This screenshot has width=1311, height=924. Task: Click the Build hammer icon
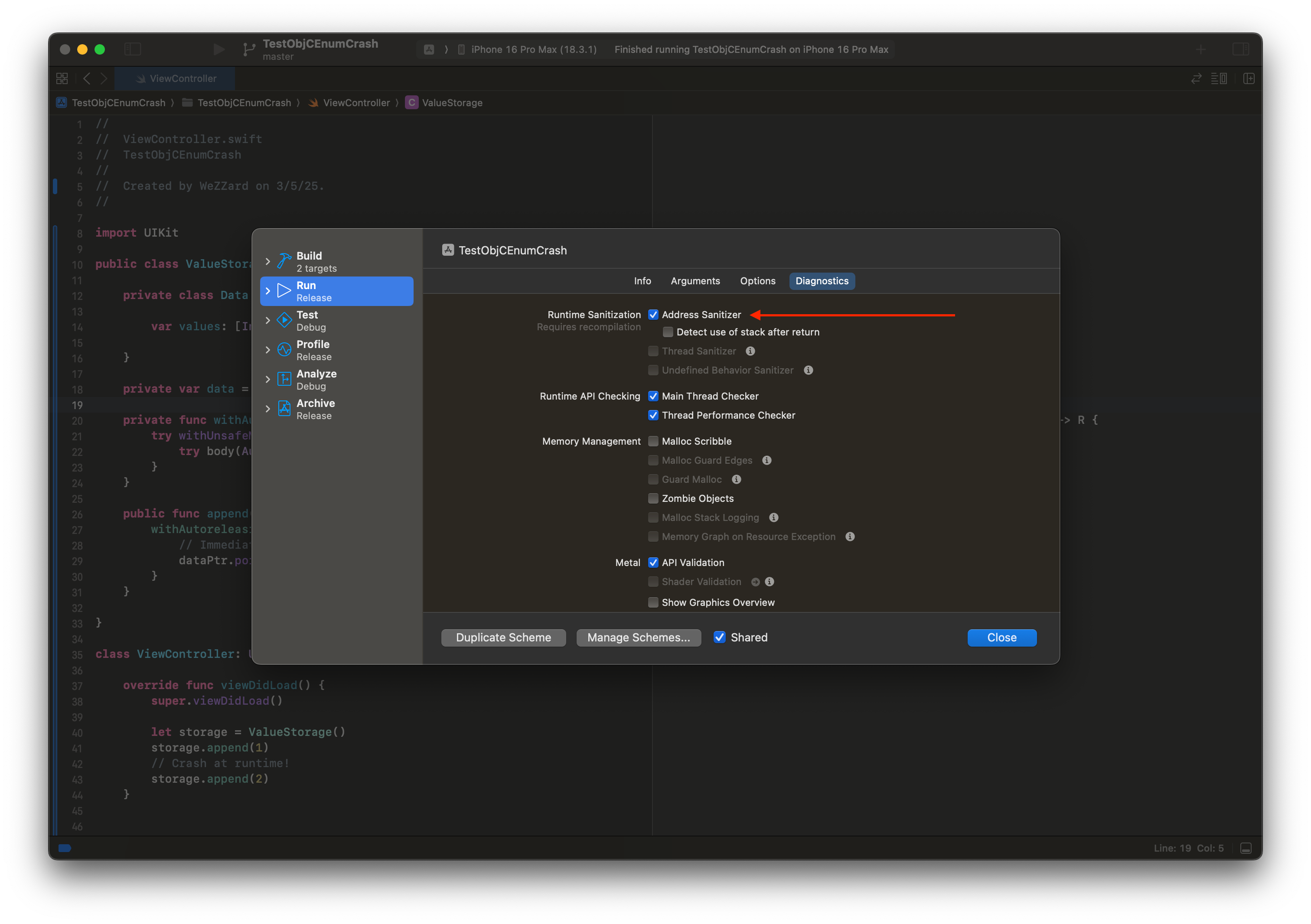click(284, 261)
